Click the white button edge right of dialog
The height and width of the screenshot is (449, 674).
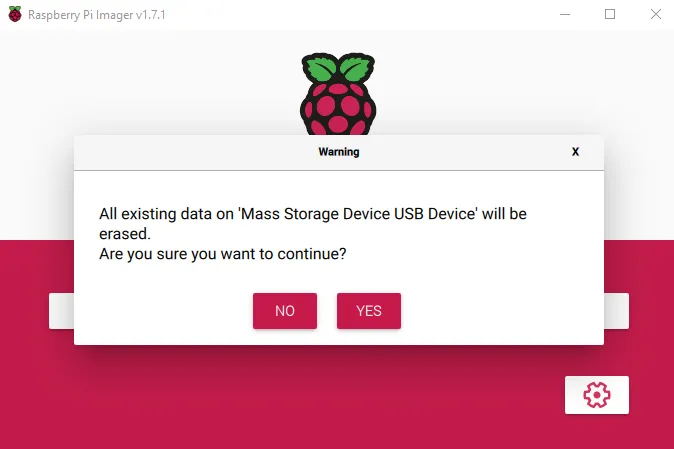[x=616, y=311]
